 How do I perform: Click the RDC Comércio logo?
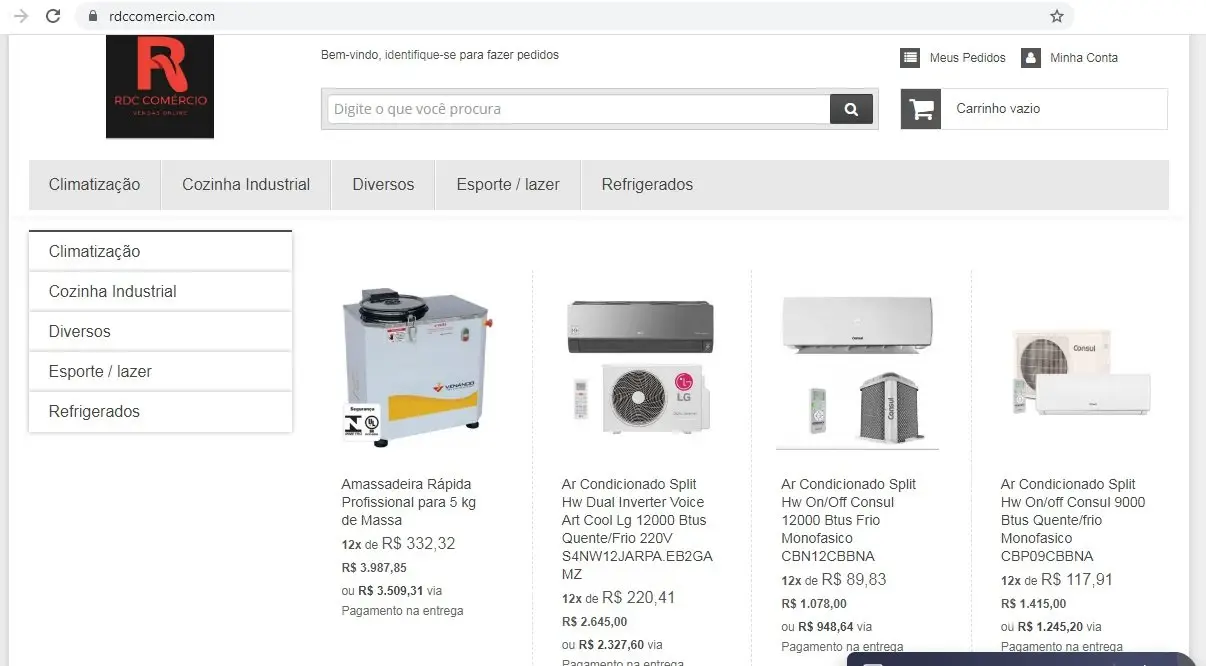160,86
